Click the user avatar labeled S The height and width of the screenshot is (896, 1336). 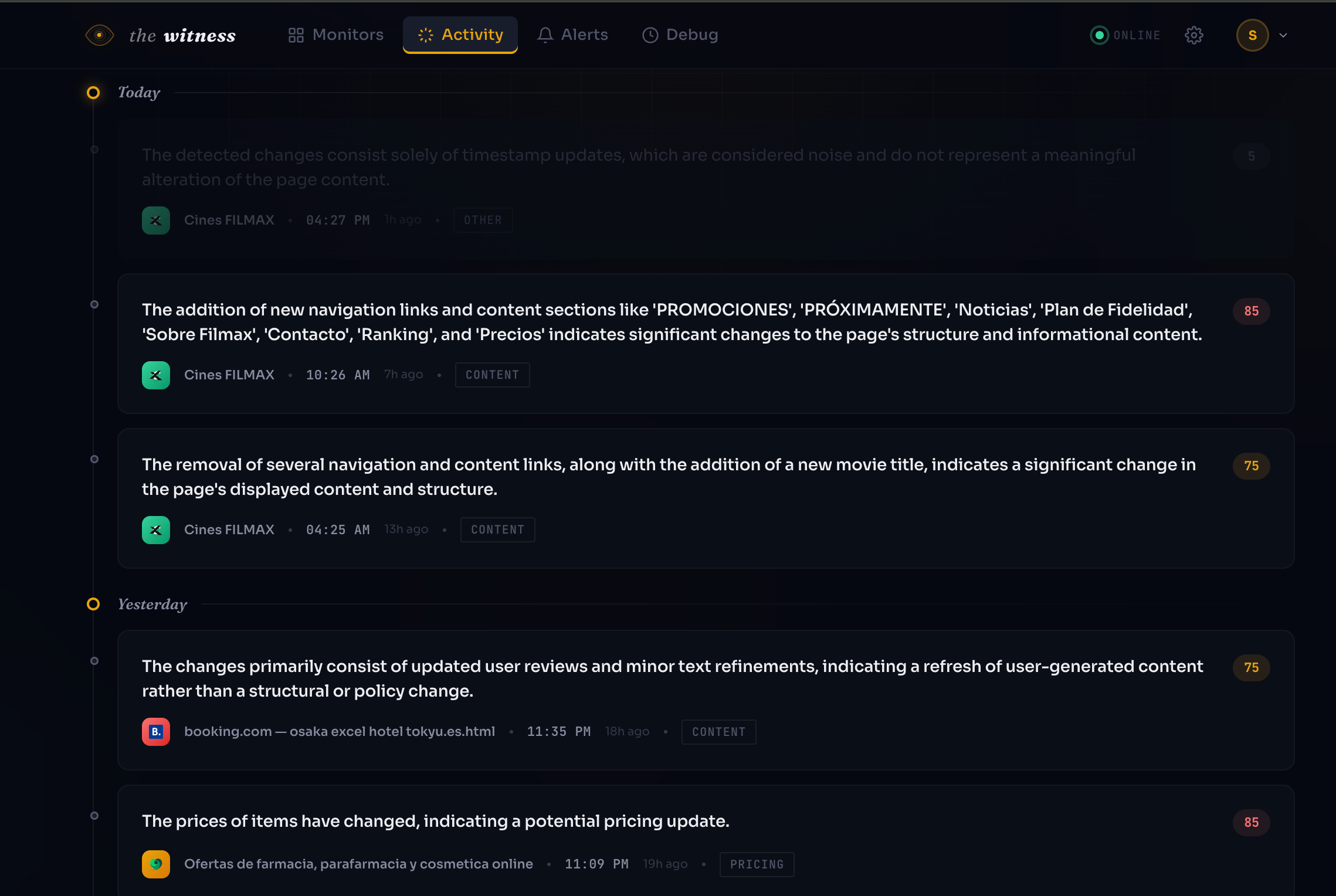pyautogui.click(x=1252, y=35)
